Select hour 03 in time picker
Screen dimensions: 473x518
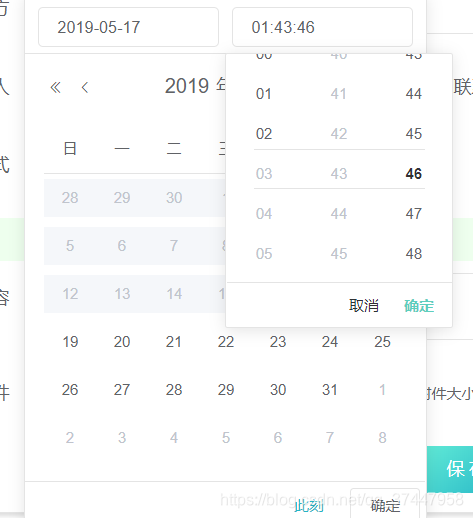264,174
